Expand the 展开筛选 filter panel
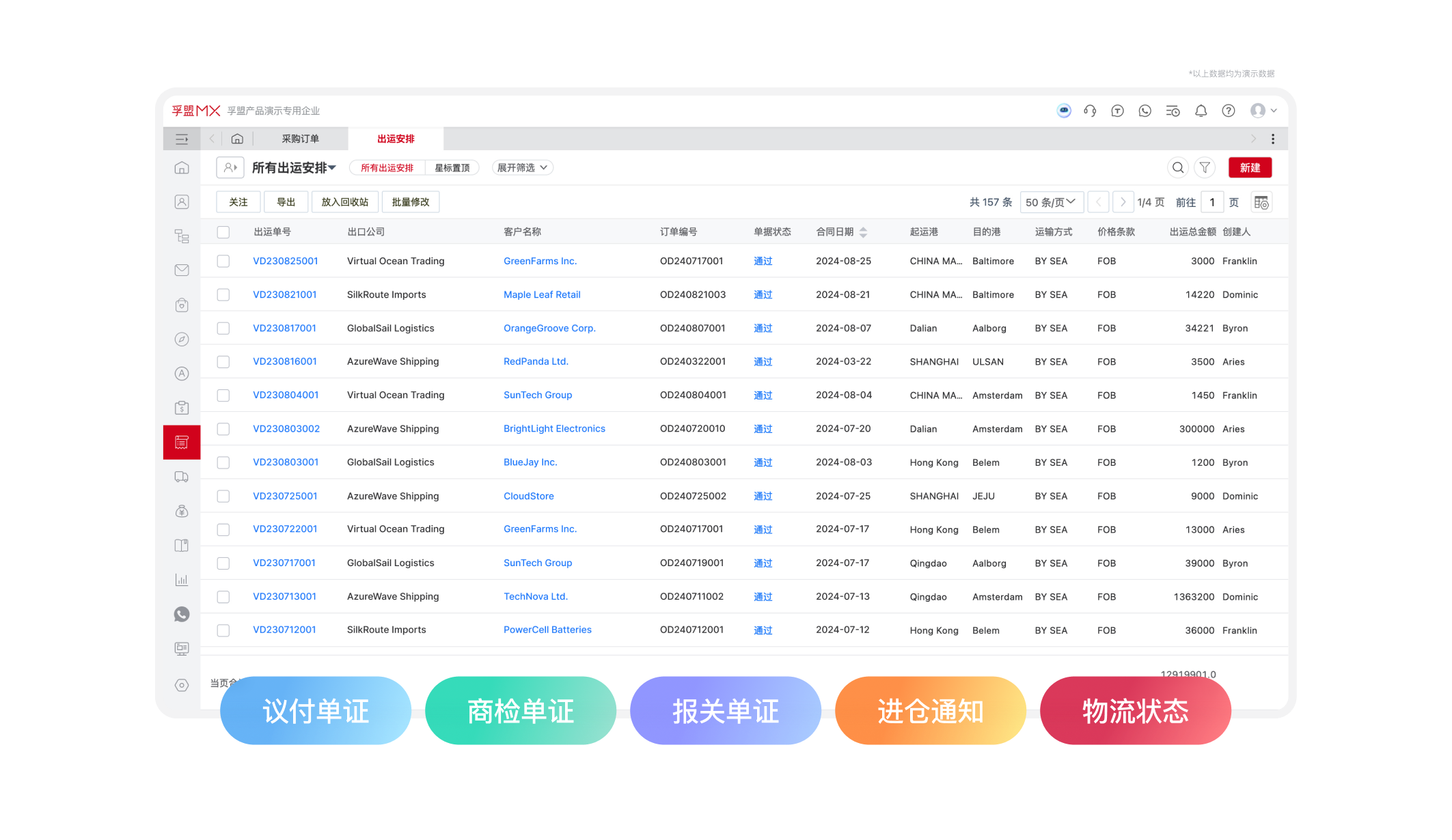 click(x=522, y=167)
